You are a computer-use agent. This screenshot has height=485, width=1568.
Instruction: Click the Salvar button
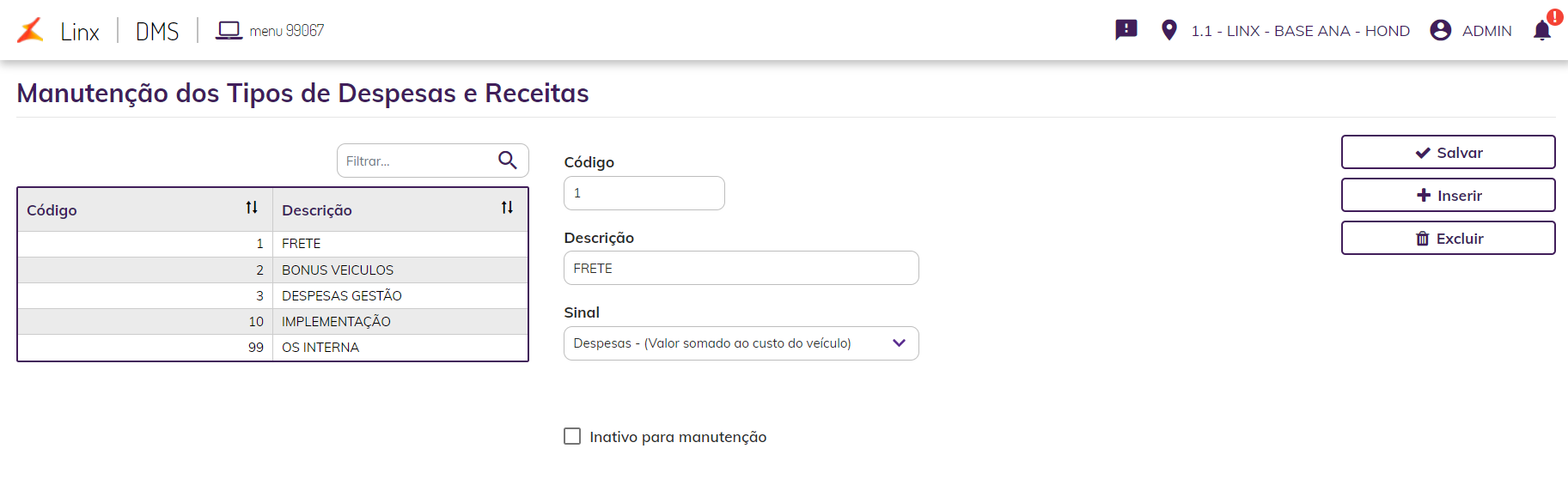click(x=1448, y=152)
